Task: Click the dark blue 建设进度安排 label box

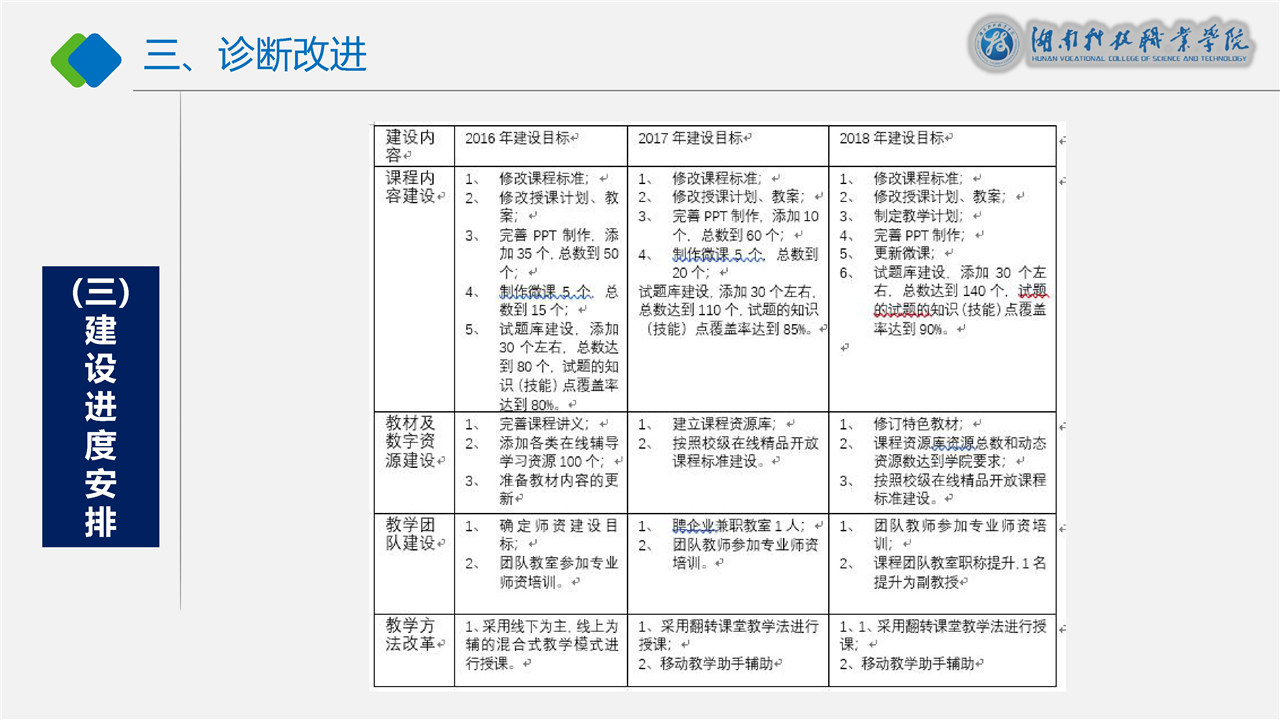Action: point(100,406)
